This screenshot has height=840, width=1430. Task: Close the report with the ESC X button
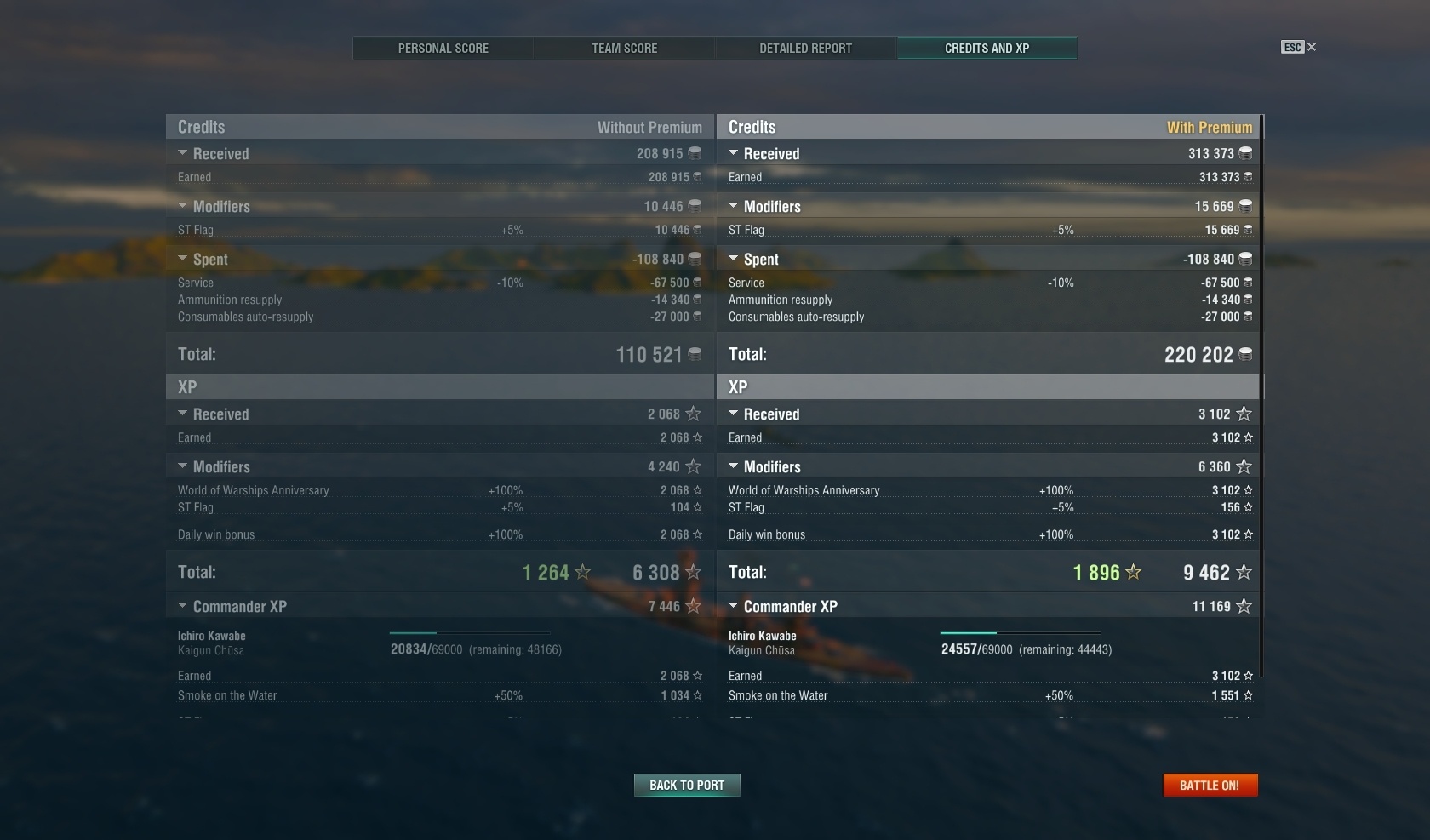tap(1299, 48)
